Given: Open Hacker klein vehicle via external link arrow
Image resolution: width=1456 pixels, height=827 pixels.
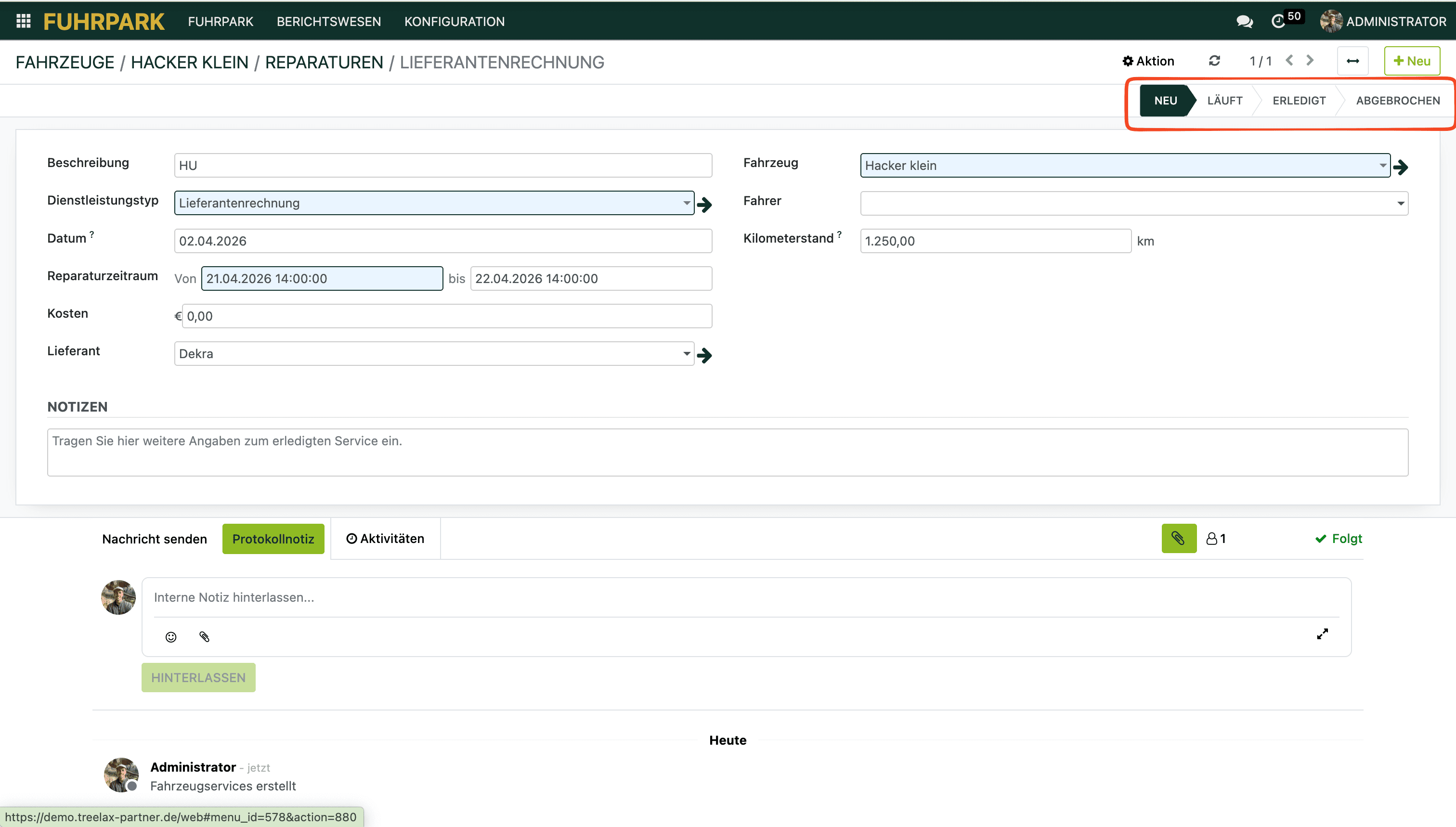Looking at the screenshot, I should click(1401, 167).
